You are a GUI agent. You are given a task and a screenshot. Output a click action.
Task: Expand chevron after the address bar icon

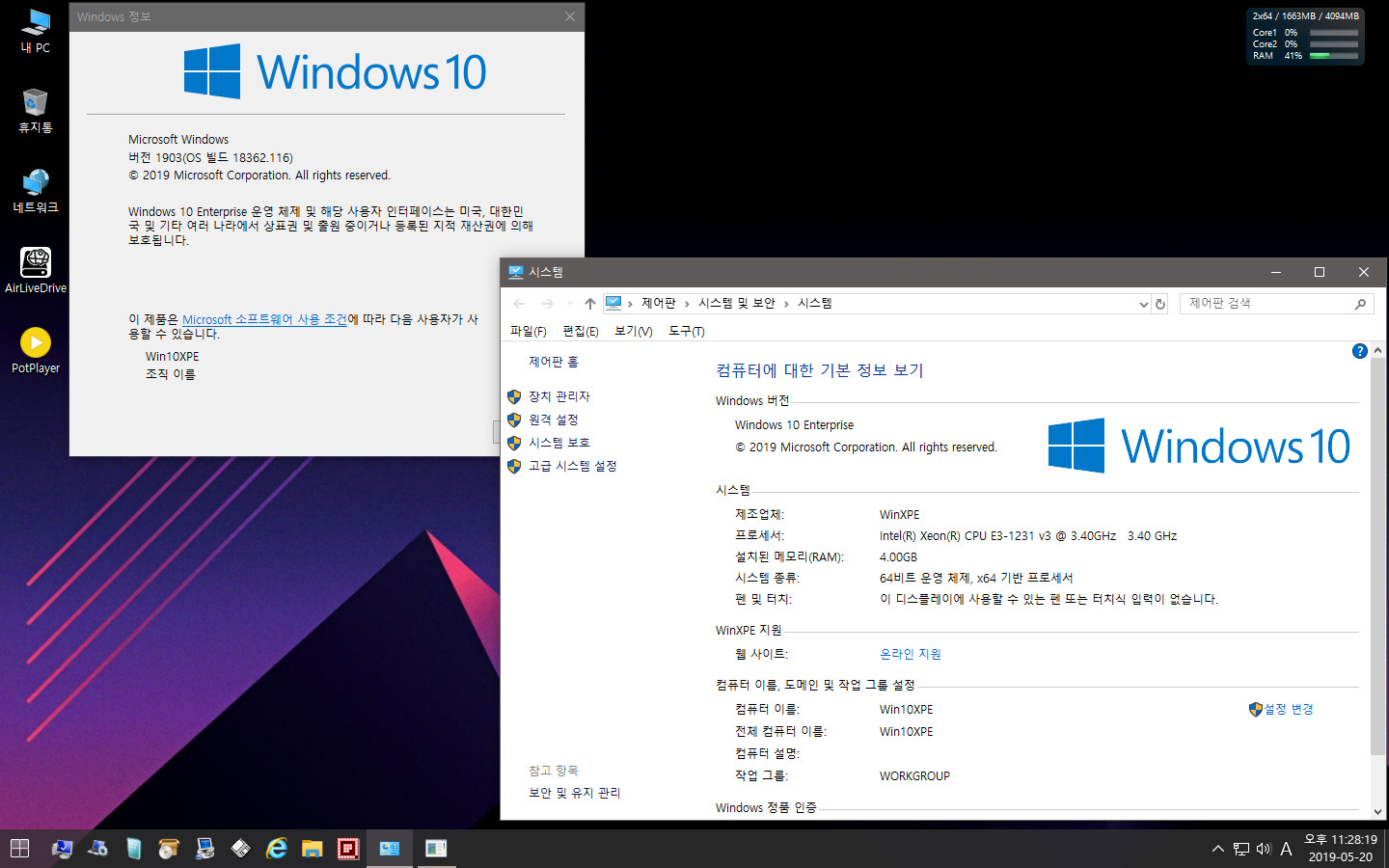coord(630,304)
